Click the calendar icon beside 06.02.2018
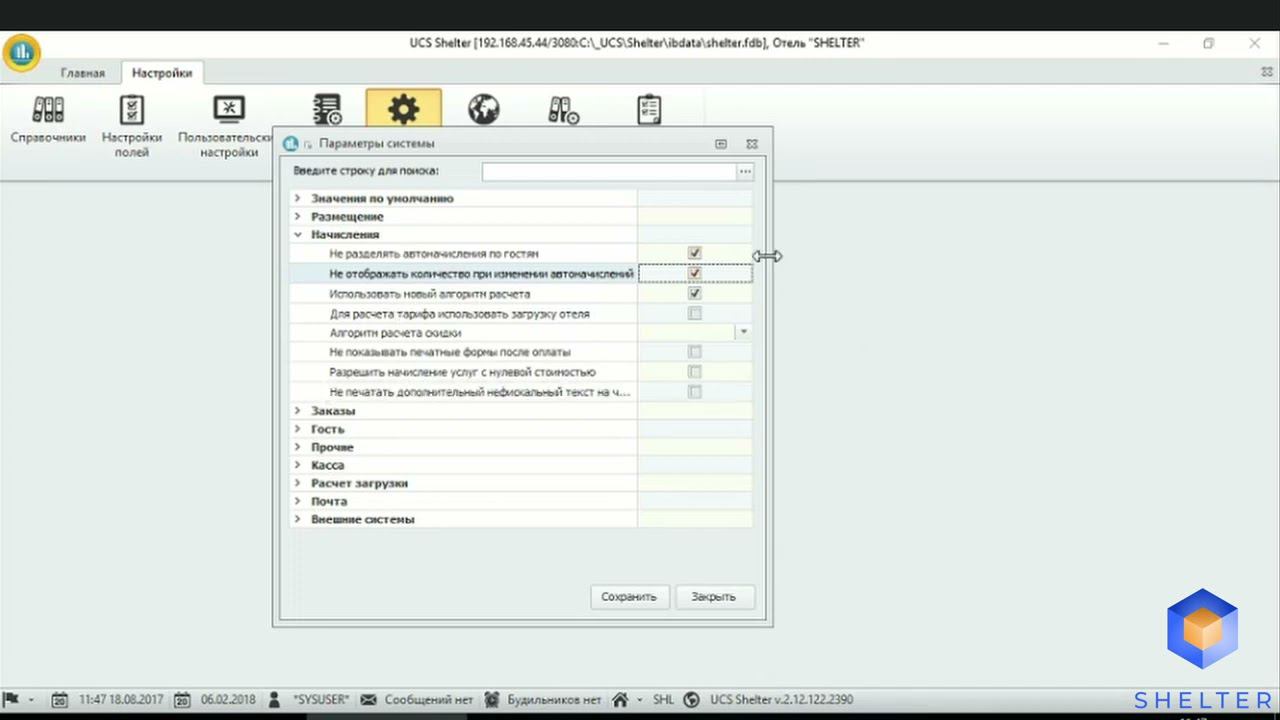This screenshot has height=720, width=1280. click(x=182, y=700)
